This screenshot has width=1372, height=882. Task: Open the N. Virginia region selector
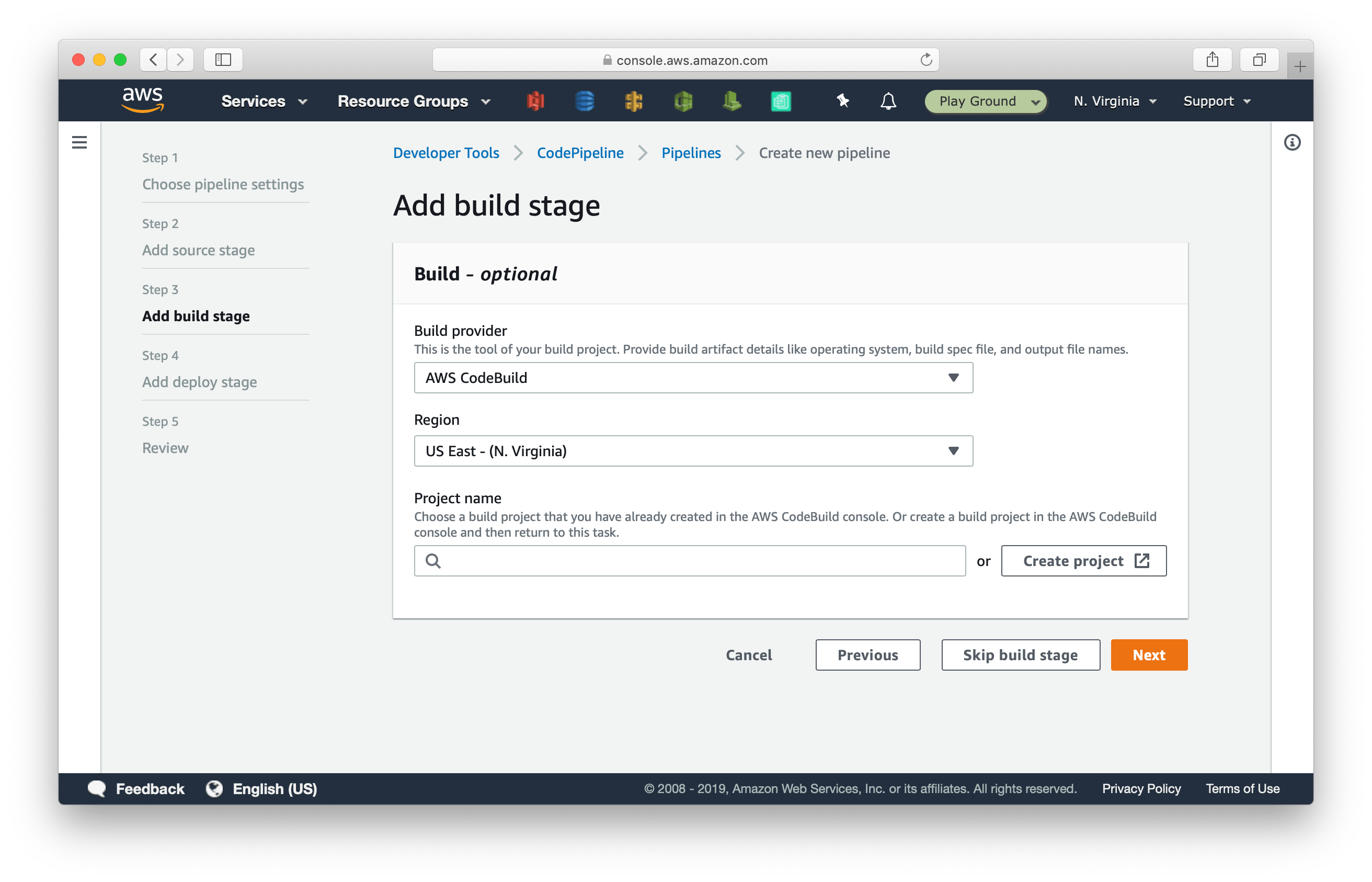1113,101
